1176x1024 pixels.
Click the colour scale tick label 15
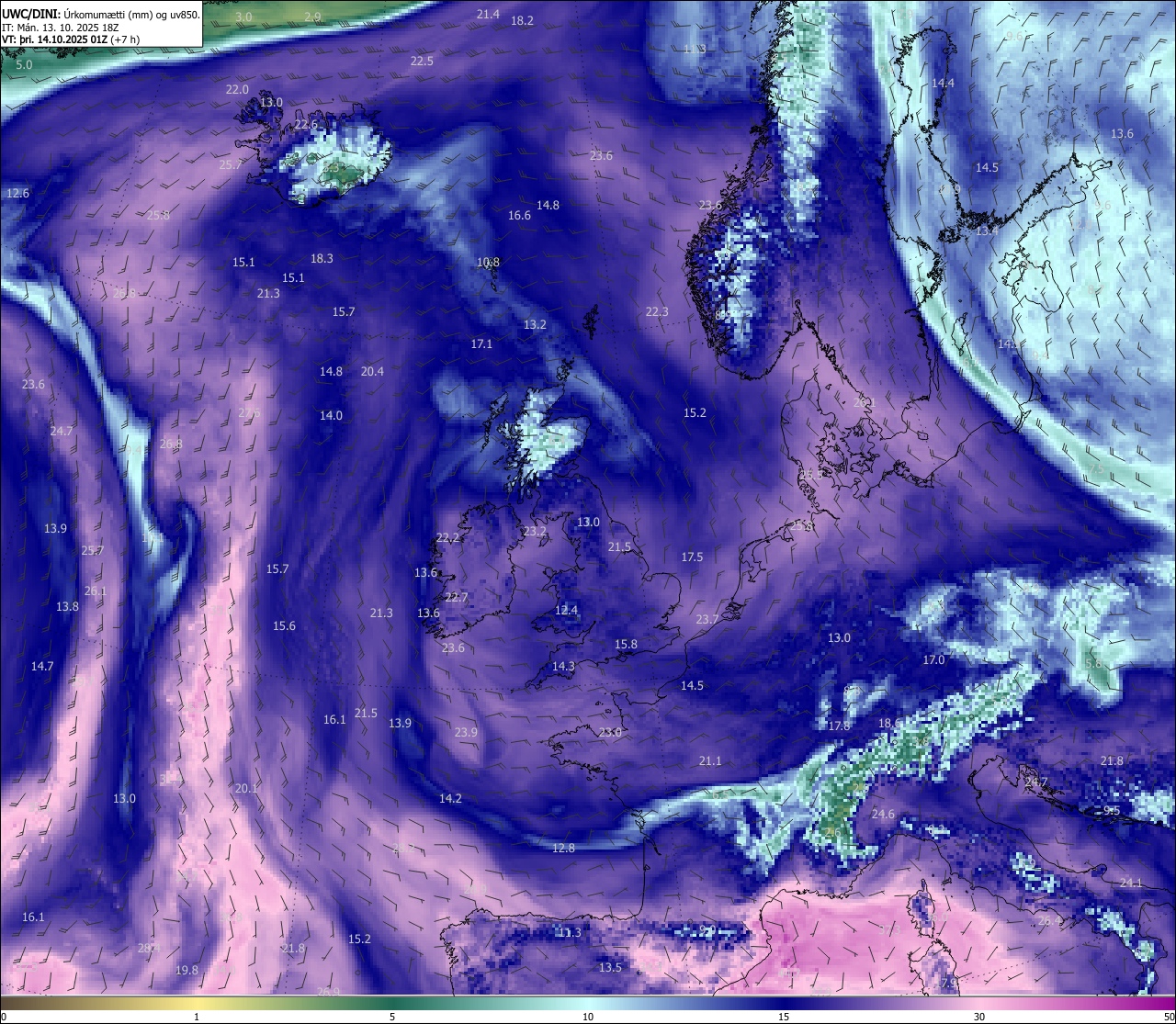pyautogui.click(x=784, y=1017)
